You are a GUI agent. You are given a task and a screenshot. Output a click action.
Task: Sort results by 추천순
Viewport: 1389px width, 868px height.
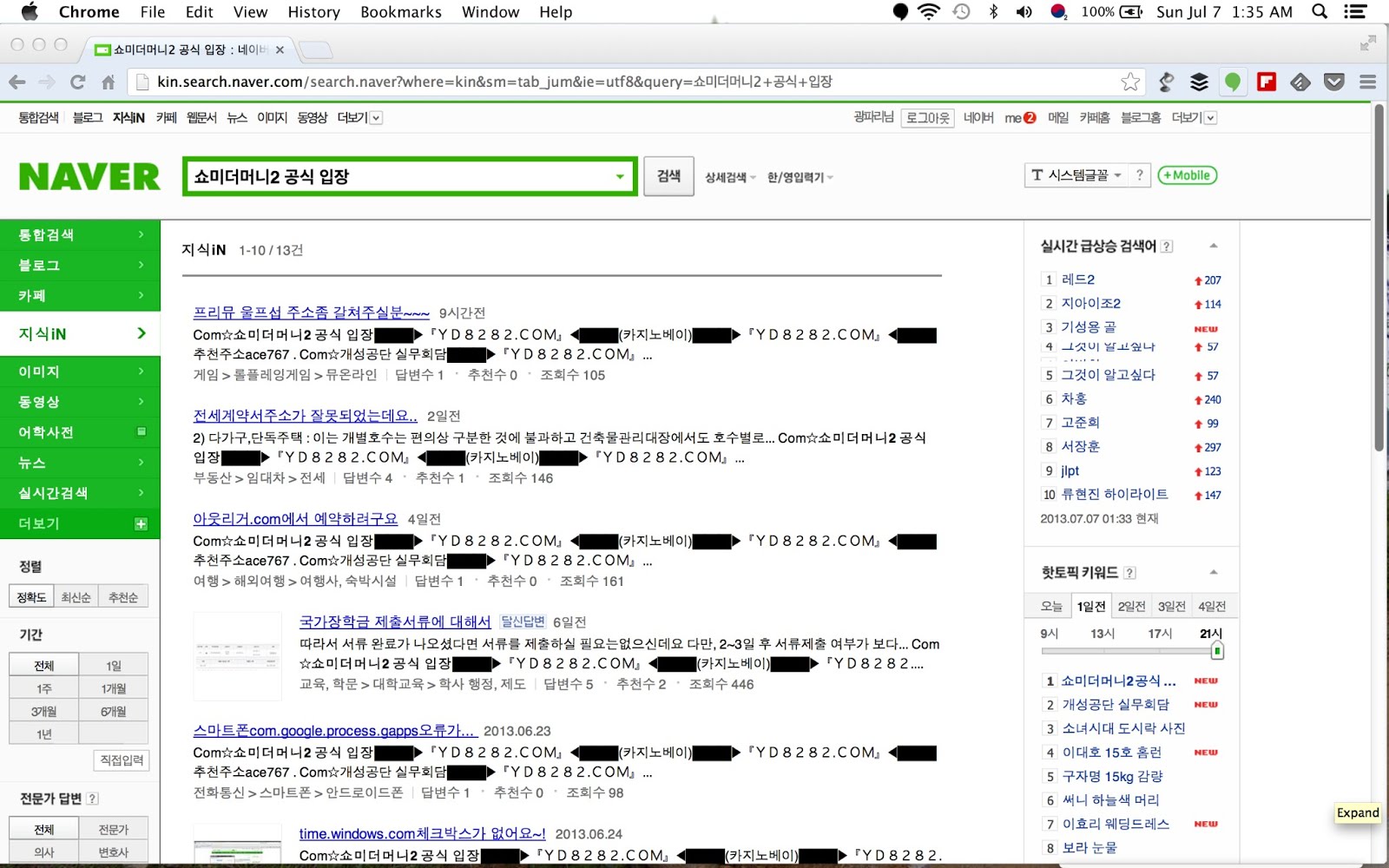123,597
